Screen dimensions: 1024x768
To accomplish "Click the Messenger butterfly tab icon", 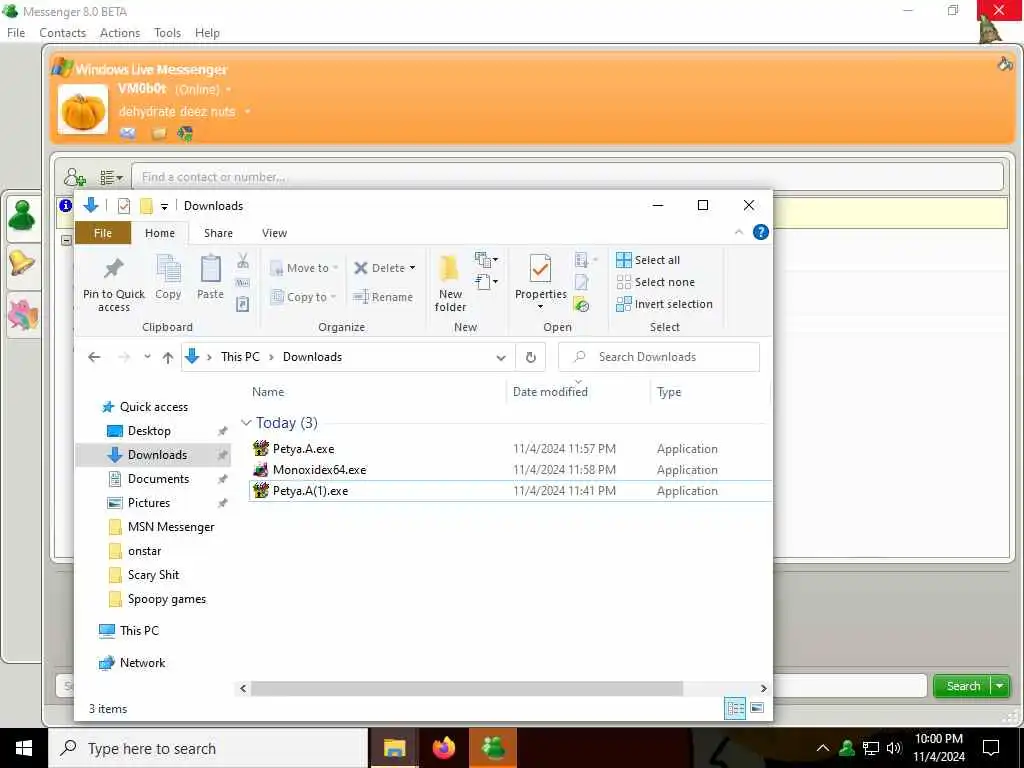I will (24, 314).
